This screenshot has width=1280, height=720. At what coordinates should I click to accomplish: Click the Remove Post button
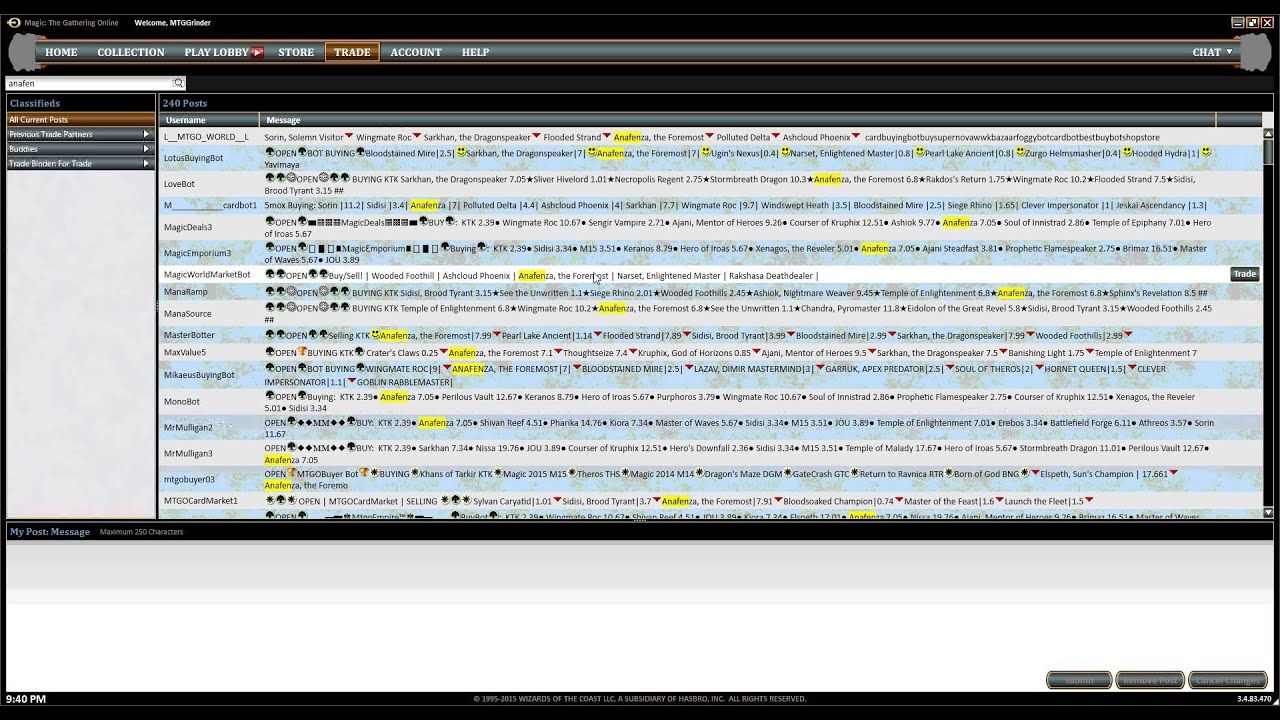click(x=1150, y=680)
